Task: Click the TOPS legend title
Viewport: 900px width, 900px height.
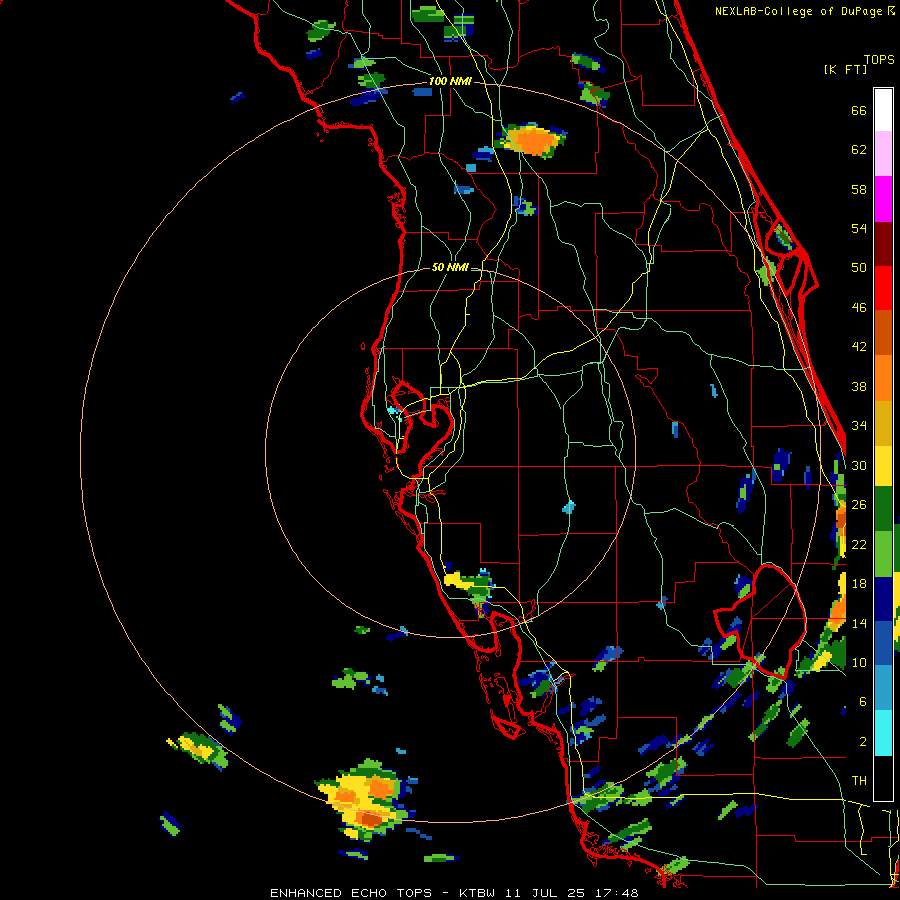Action: tap(879, 60)
